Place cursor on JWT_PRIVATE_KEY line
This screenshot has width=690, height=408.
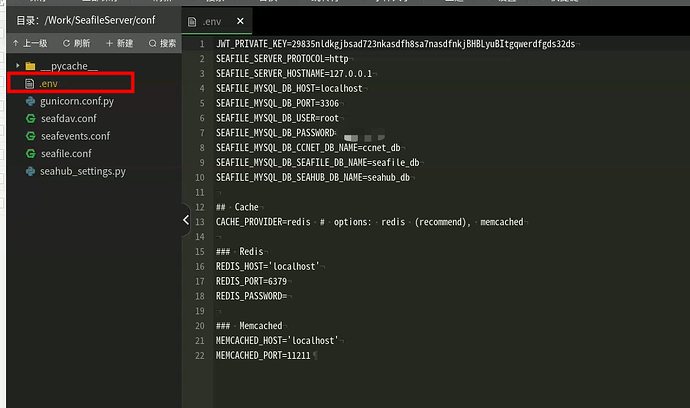(395, 44)
